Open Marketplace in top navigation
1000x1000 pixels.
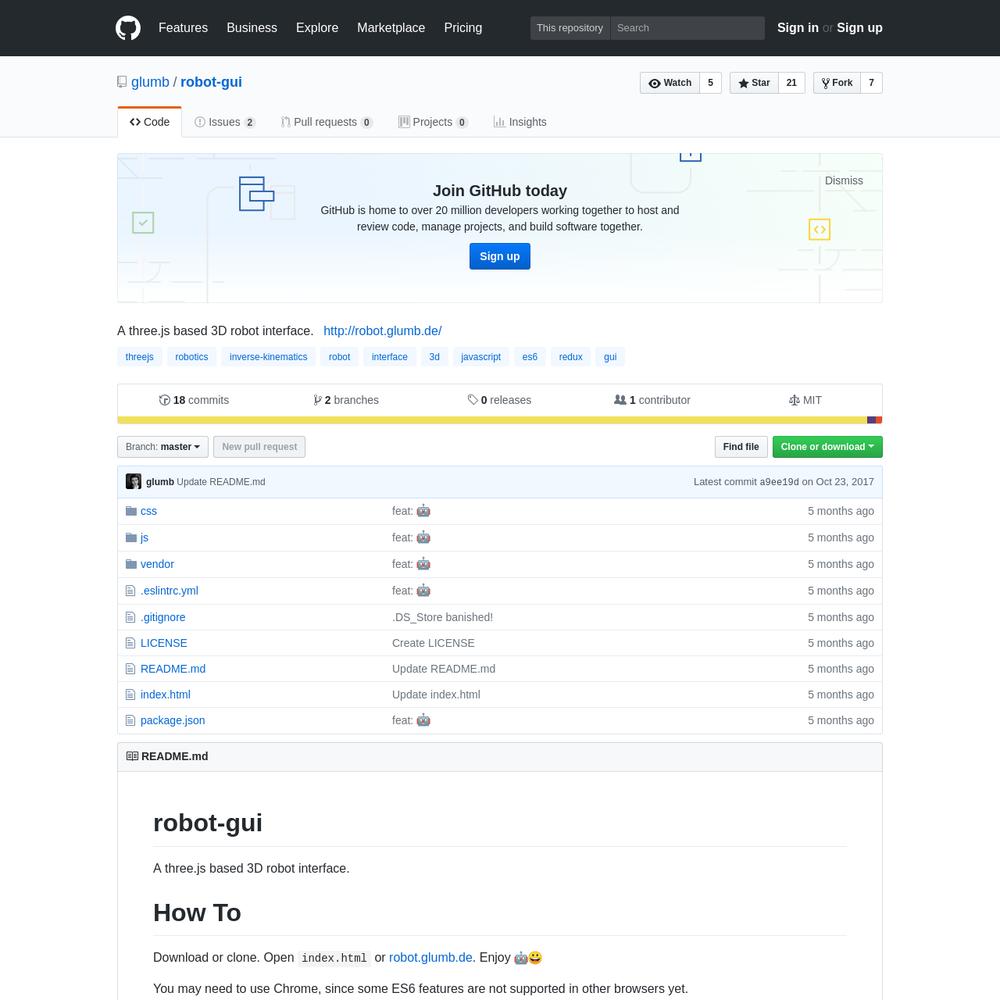(x=391, y=28)
